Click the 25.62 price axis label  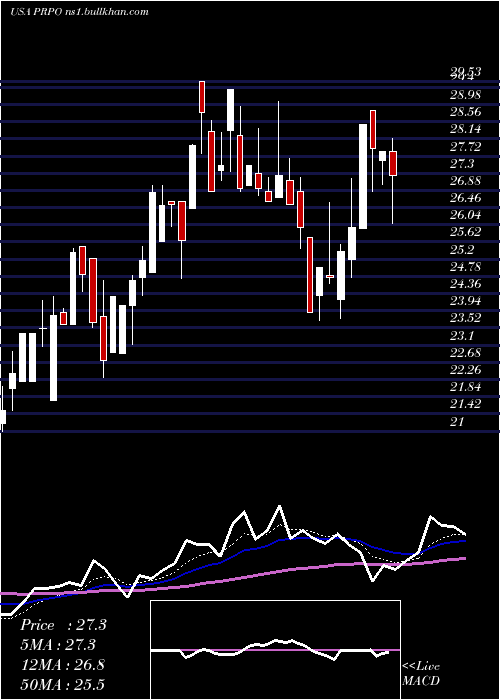click(x=465, y=232)
